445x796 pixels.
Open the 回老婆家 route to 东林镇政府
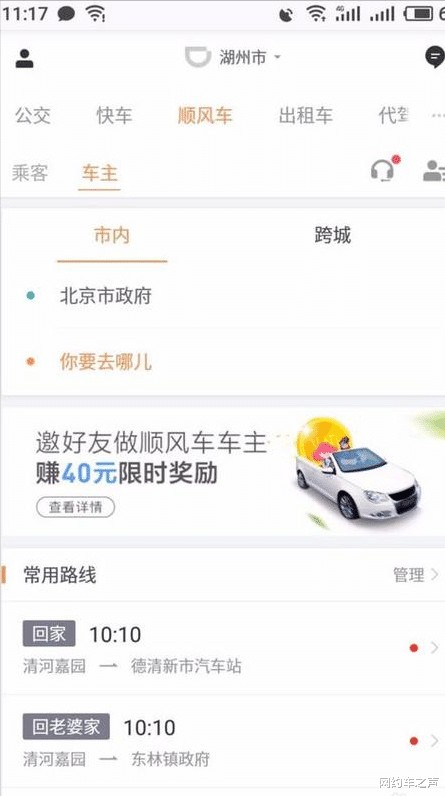(222, 742)
